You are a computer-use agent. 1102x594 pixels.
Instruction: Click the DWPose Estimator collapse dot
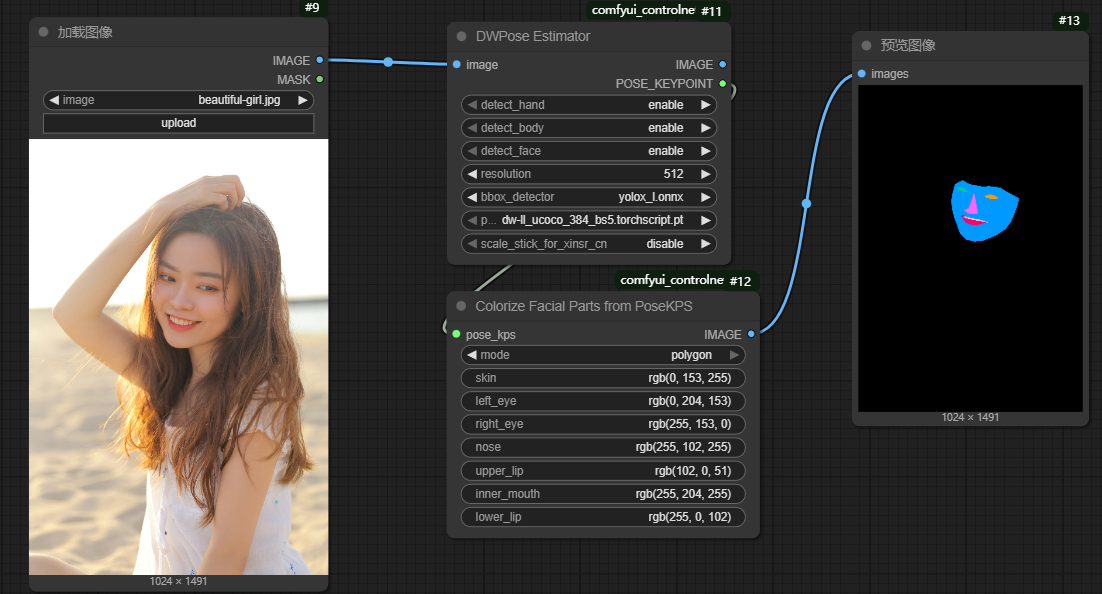coord(461,37)
